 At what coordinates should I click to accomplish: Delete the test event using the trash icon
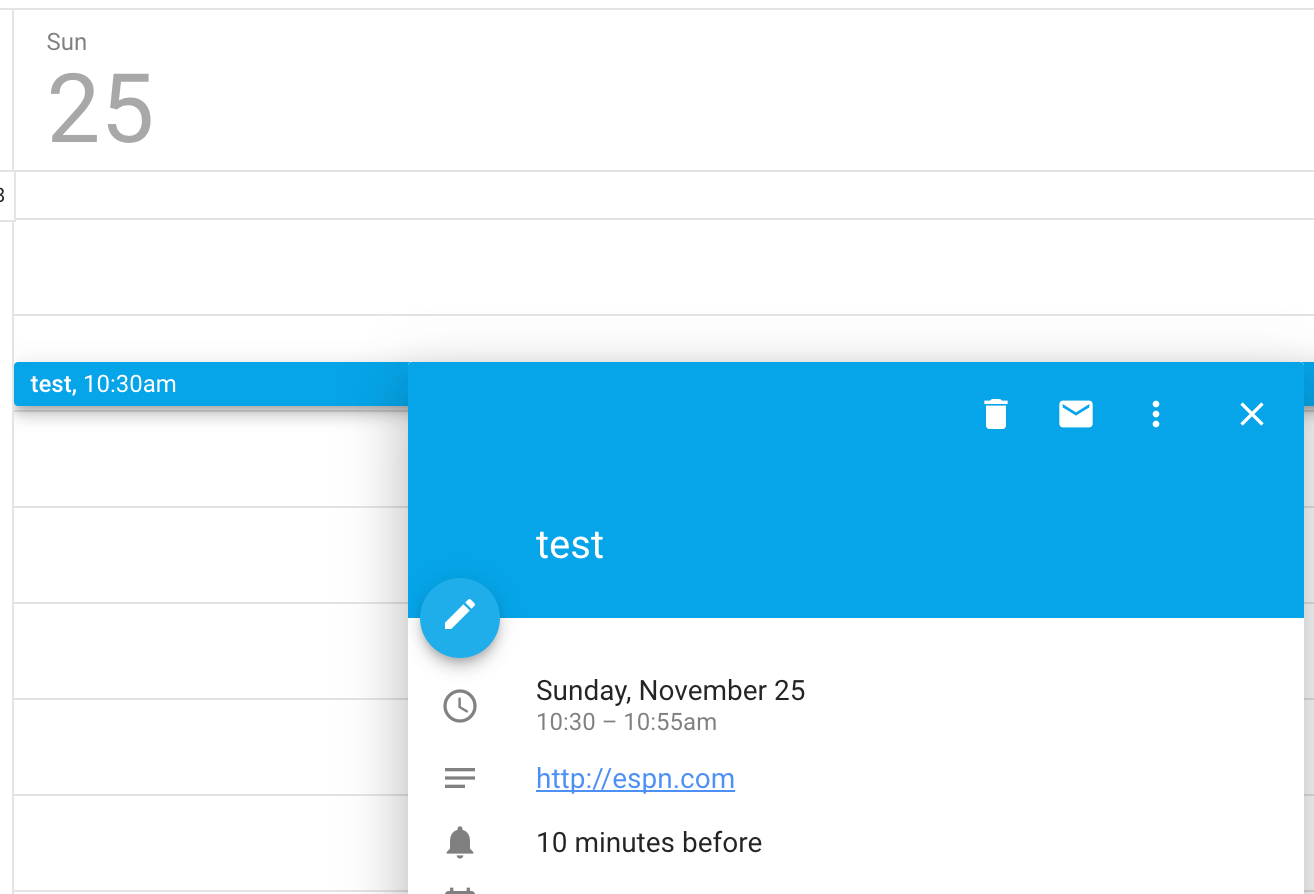995,413
